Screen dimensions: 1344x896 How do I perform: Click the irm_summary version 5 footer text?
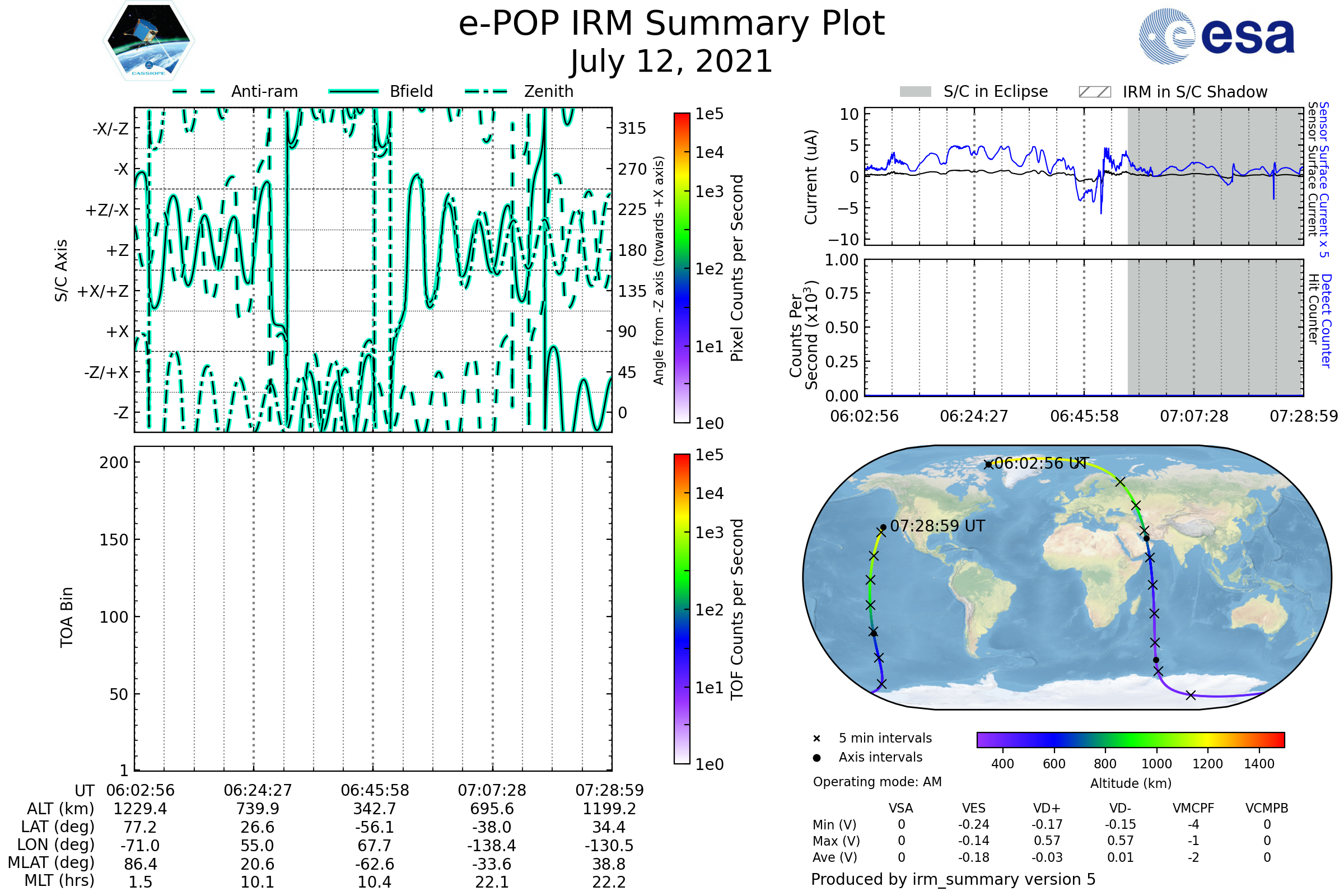(953, 879)
